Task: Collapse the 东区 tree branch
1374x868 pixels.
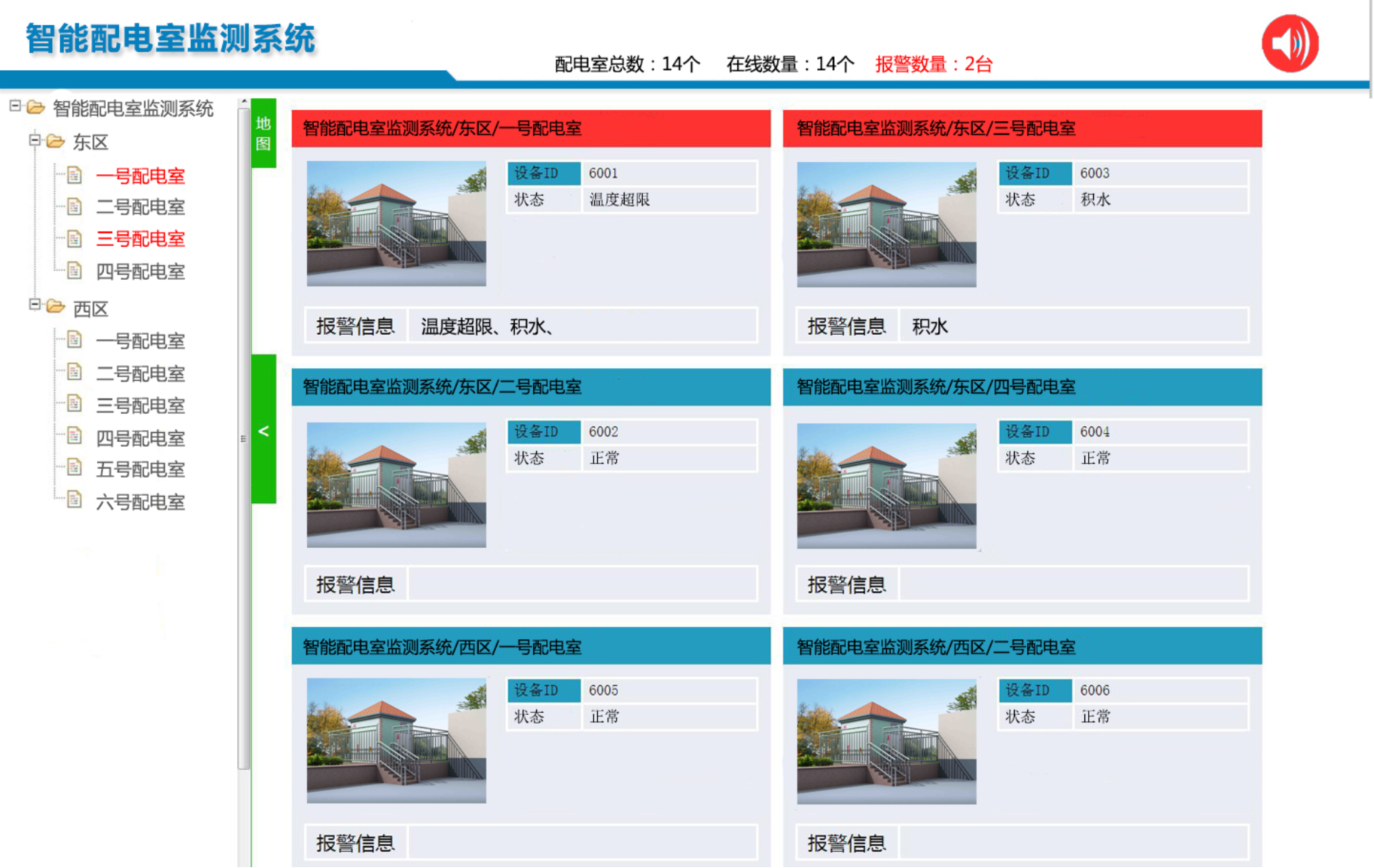Action: point(34,140)
